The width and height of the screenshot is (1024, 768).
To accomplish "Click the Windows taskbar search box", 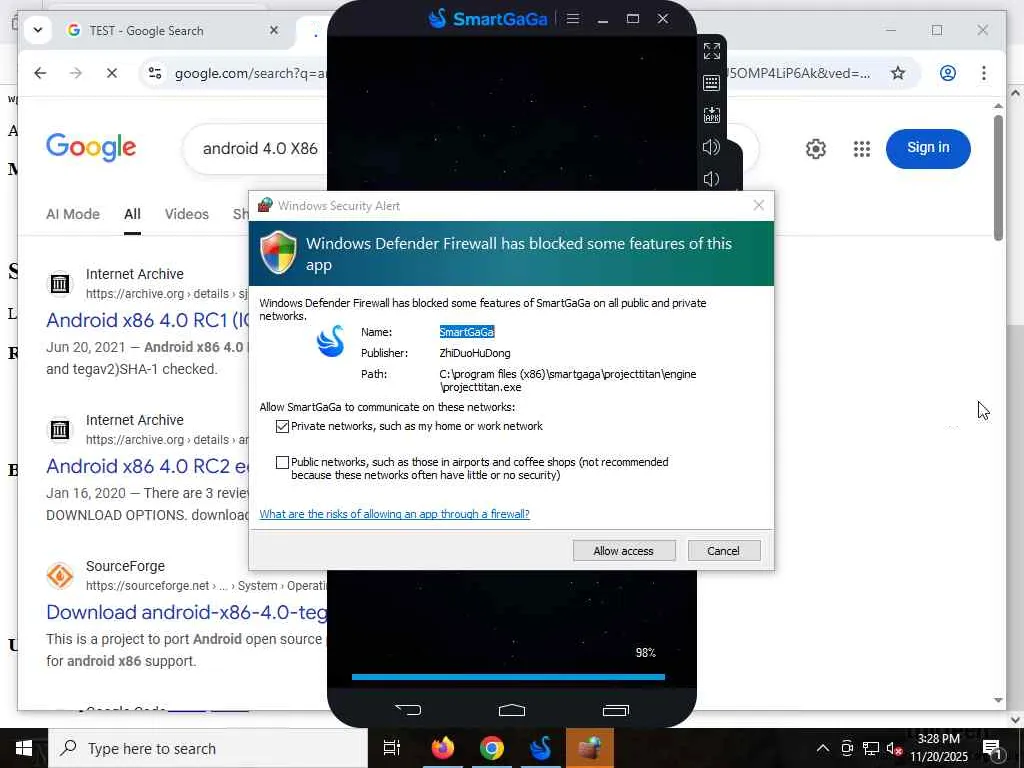I will point(208,748).
